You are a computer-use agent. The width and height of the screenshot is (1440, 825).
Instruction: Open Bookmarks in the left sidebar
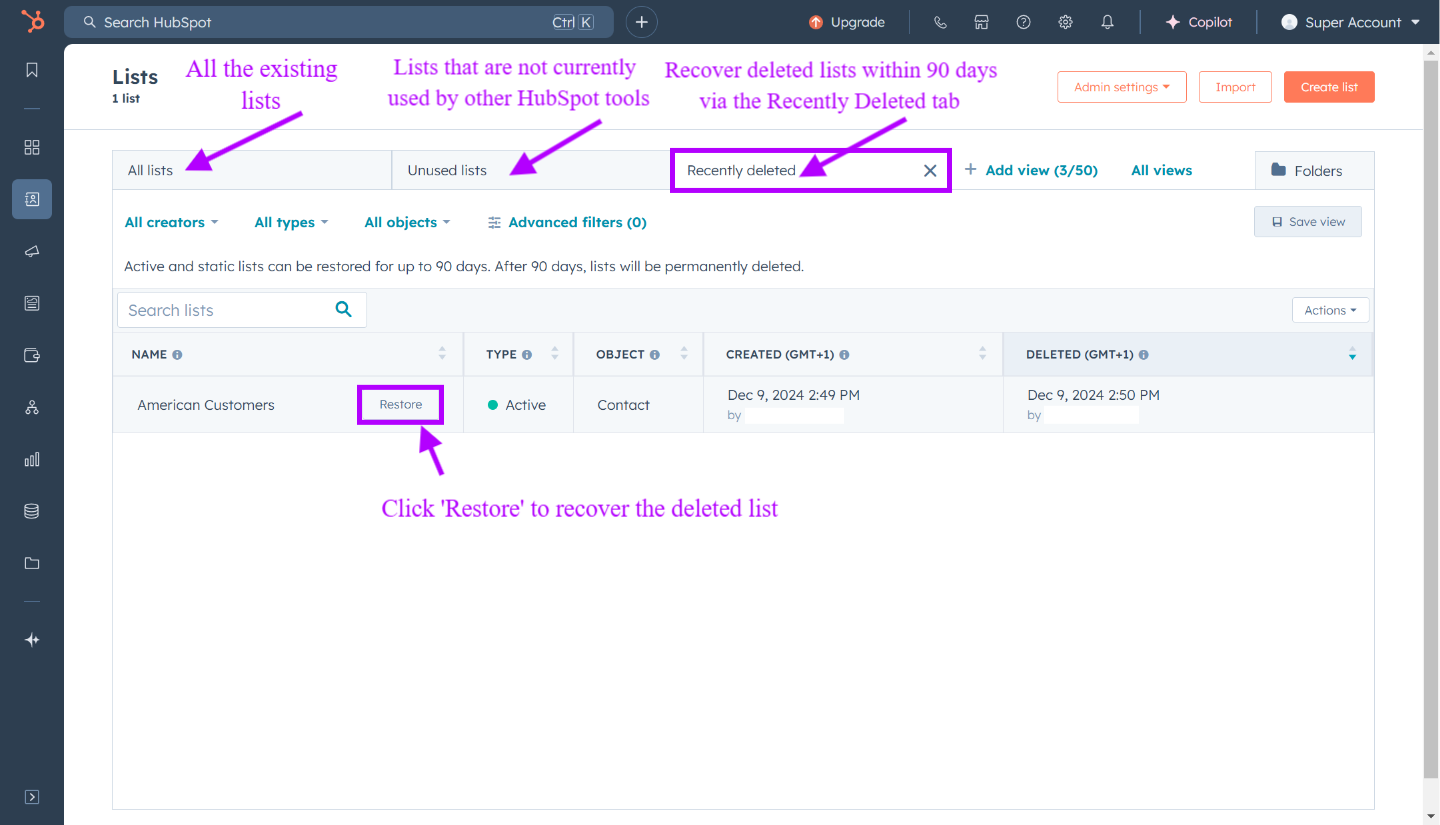click(x=32, y=70)
